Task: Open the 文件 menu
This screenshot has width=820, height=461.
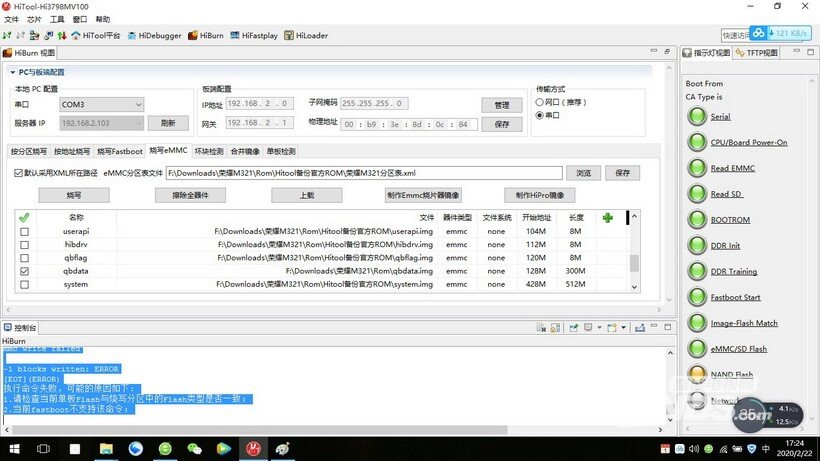Action: 12,19
